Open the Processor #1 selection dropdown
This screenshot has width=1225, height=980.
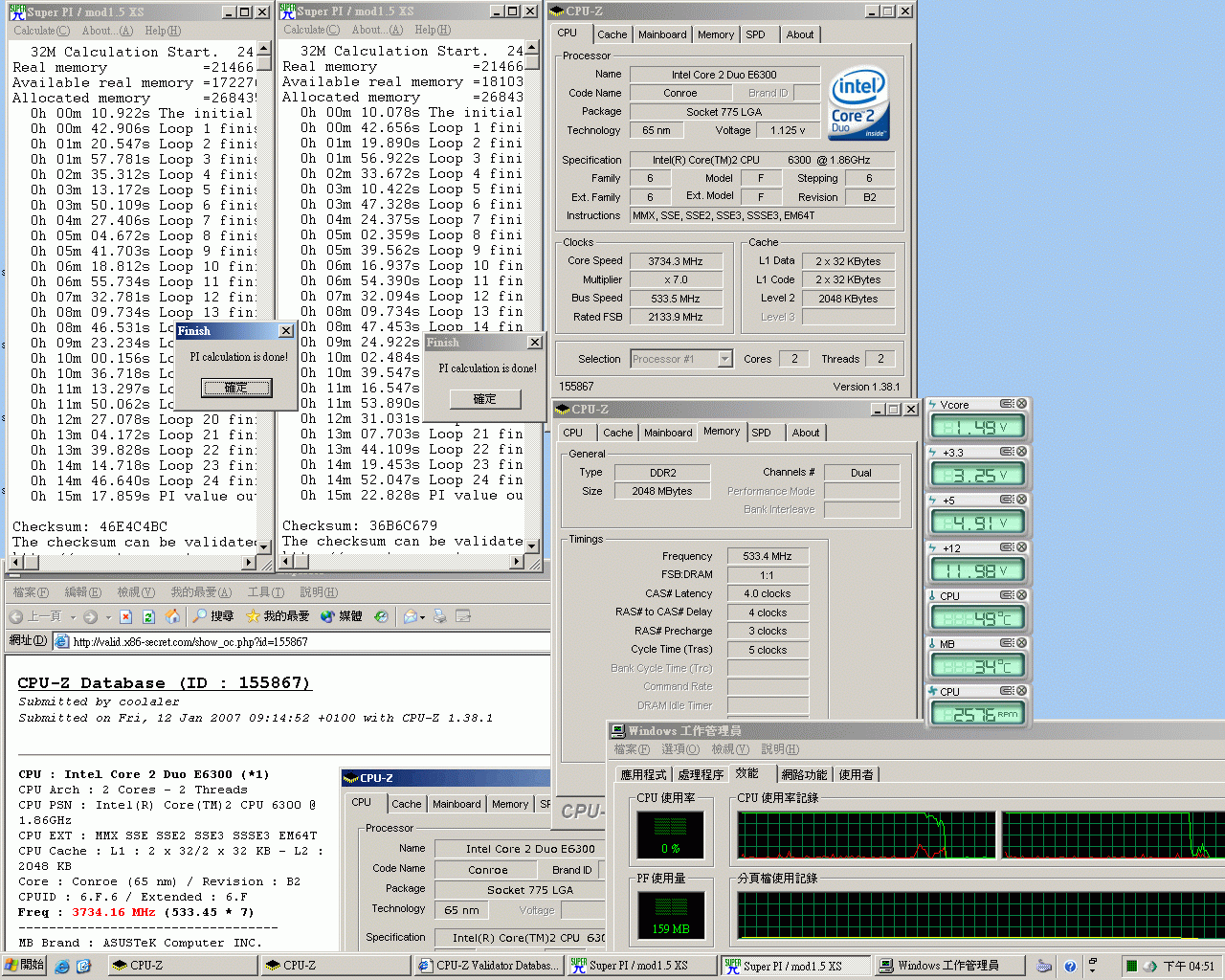click(x=724, y=359)
